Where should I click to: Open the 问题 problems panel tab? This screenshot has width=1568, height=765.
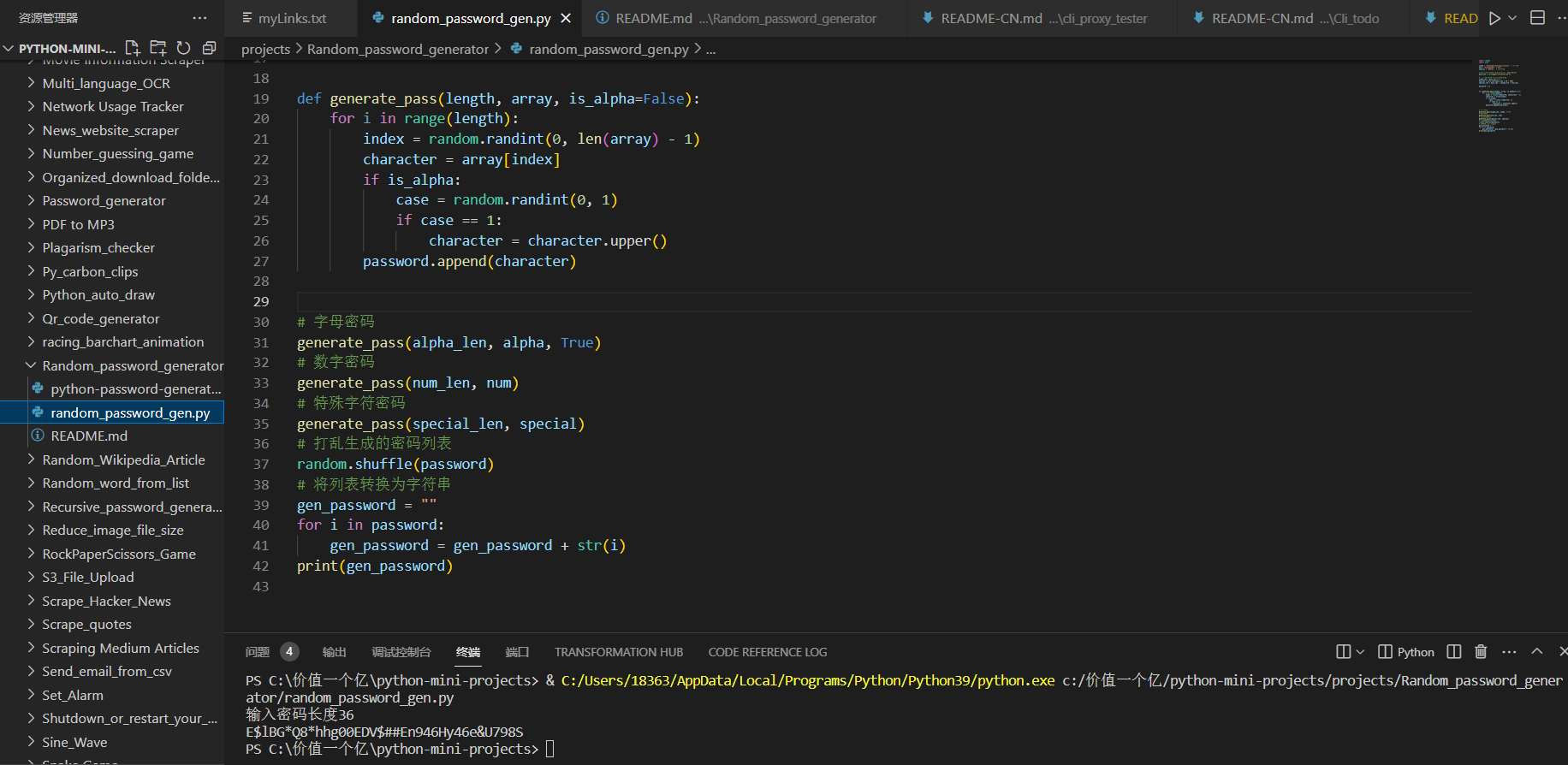click(271, 652)
